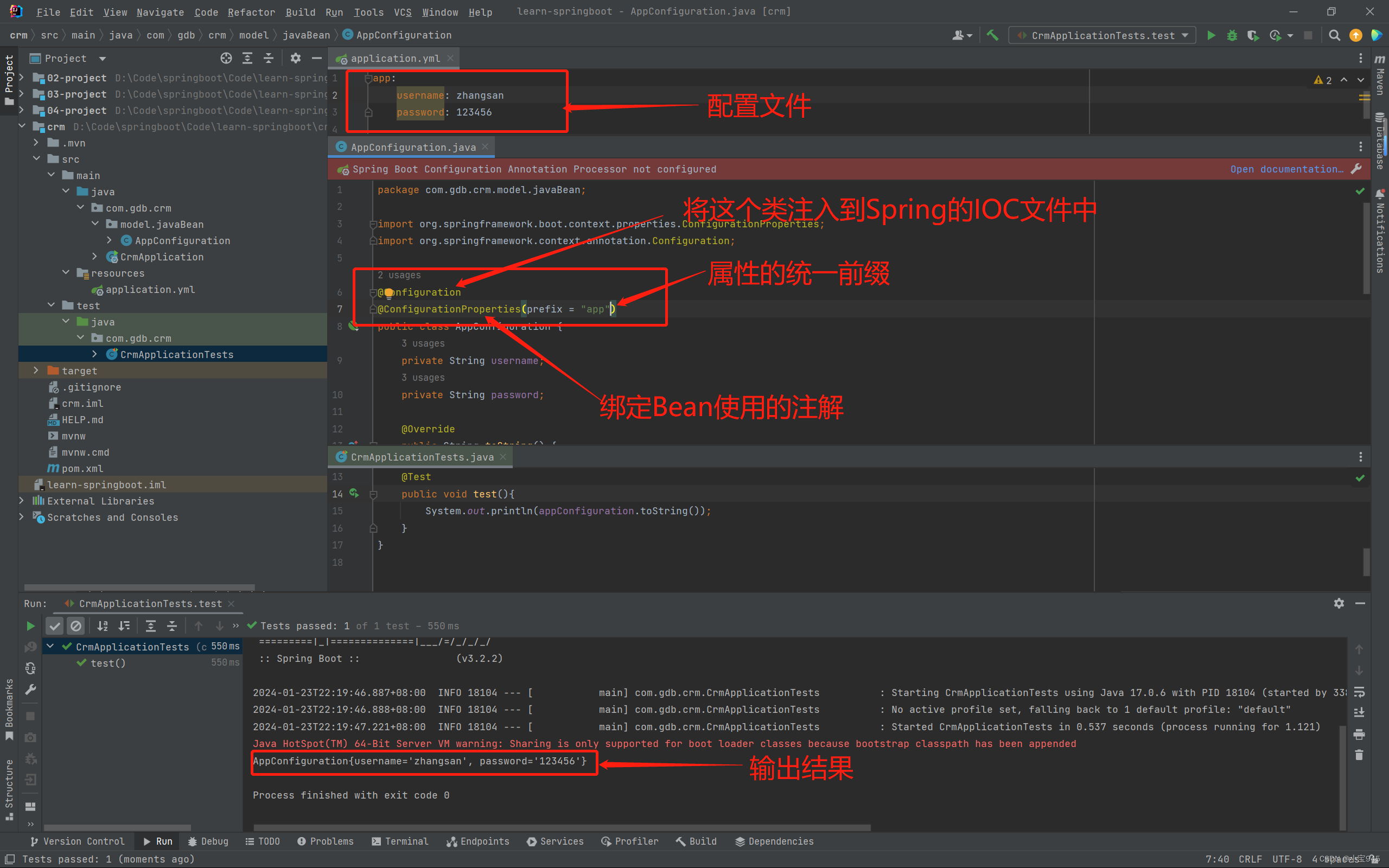Open Structure tool window

click(x=9, y=789)
